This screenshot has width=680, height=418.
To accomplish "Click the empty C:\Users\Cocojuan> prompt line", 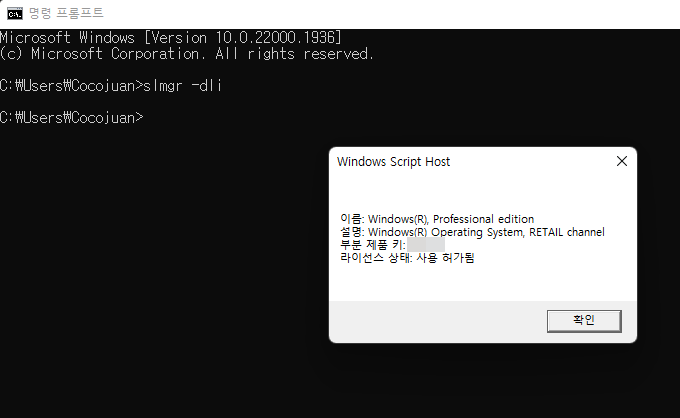I will pos(72,118).
